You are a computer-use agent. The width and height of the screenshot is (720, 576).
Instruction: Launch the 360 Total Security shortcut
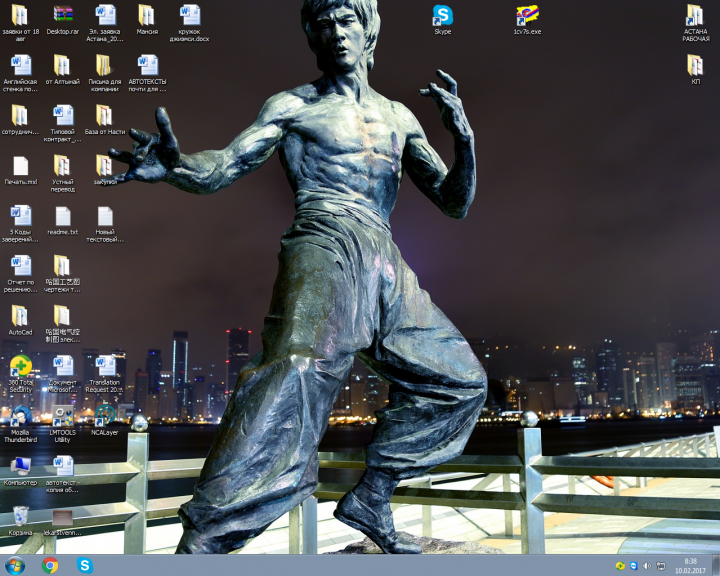(x=20, y=374)
